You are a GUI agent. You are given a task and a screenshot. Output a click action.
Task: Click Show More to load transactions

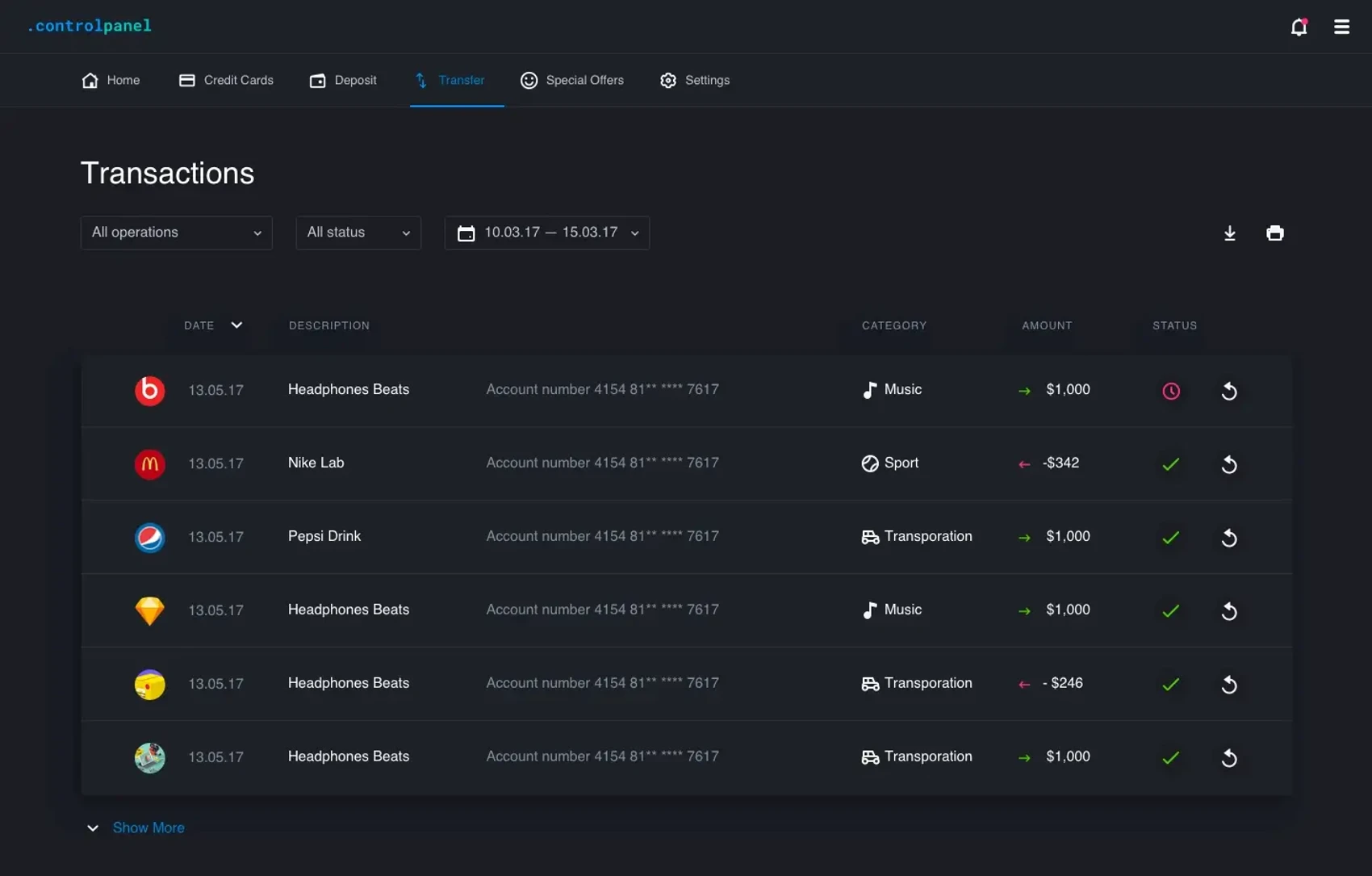[x=148, y=828]
